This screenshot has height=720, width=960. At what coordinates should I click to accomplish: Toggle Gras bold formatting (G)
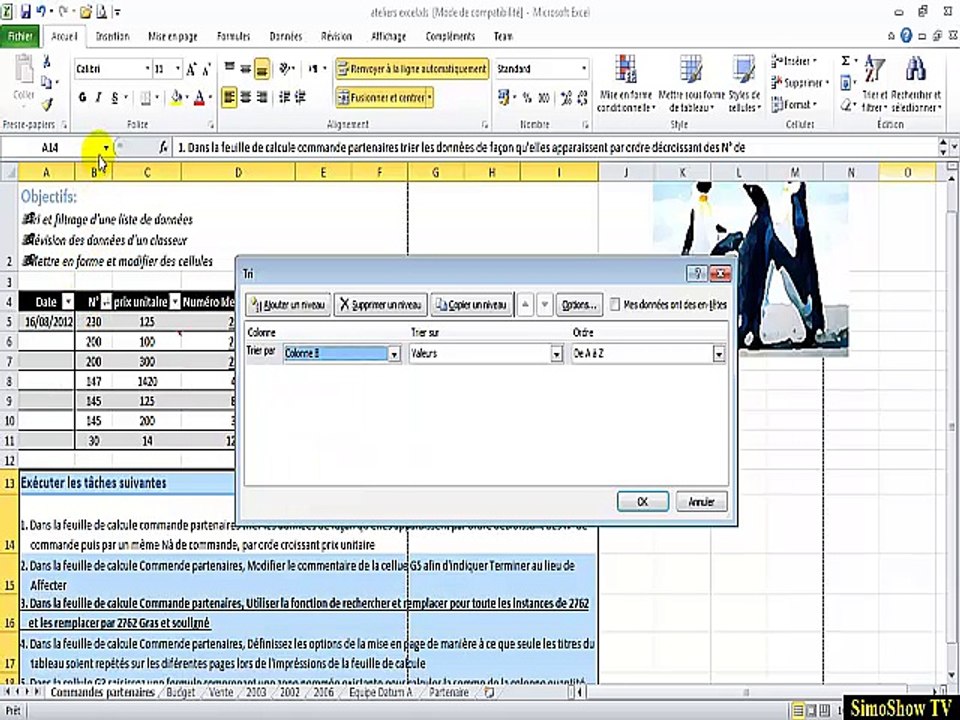pyautogui.click(x=83, y=97)
